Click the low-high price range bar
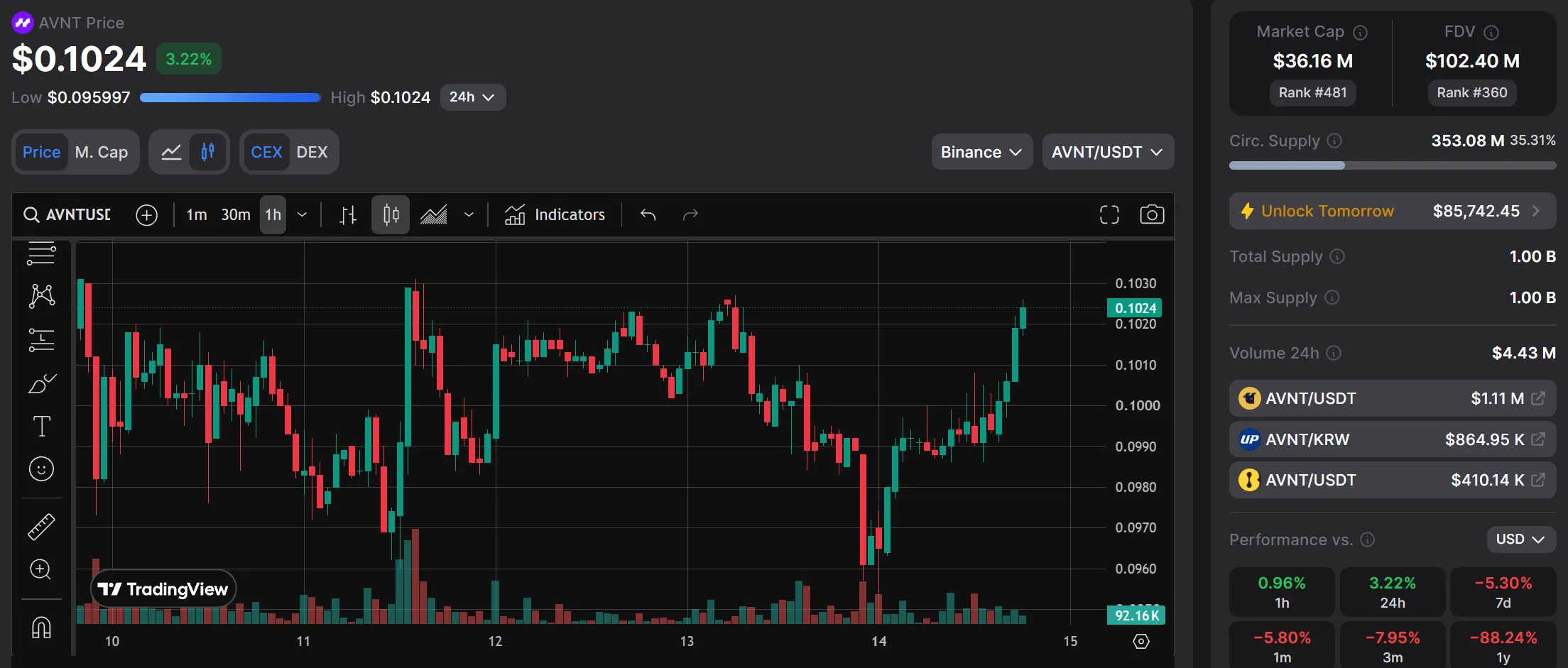 [x=230, y=98]
